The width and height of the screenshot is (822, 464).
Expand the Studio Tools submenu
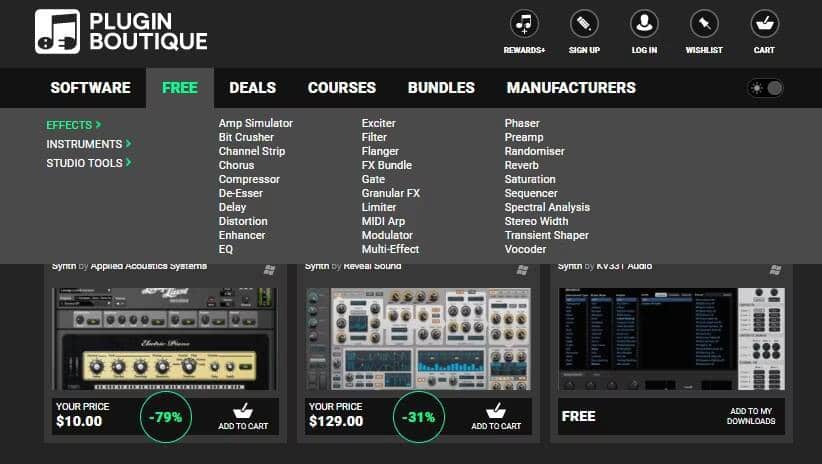89,163
